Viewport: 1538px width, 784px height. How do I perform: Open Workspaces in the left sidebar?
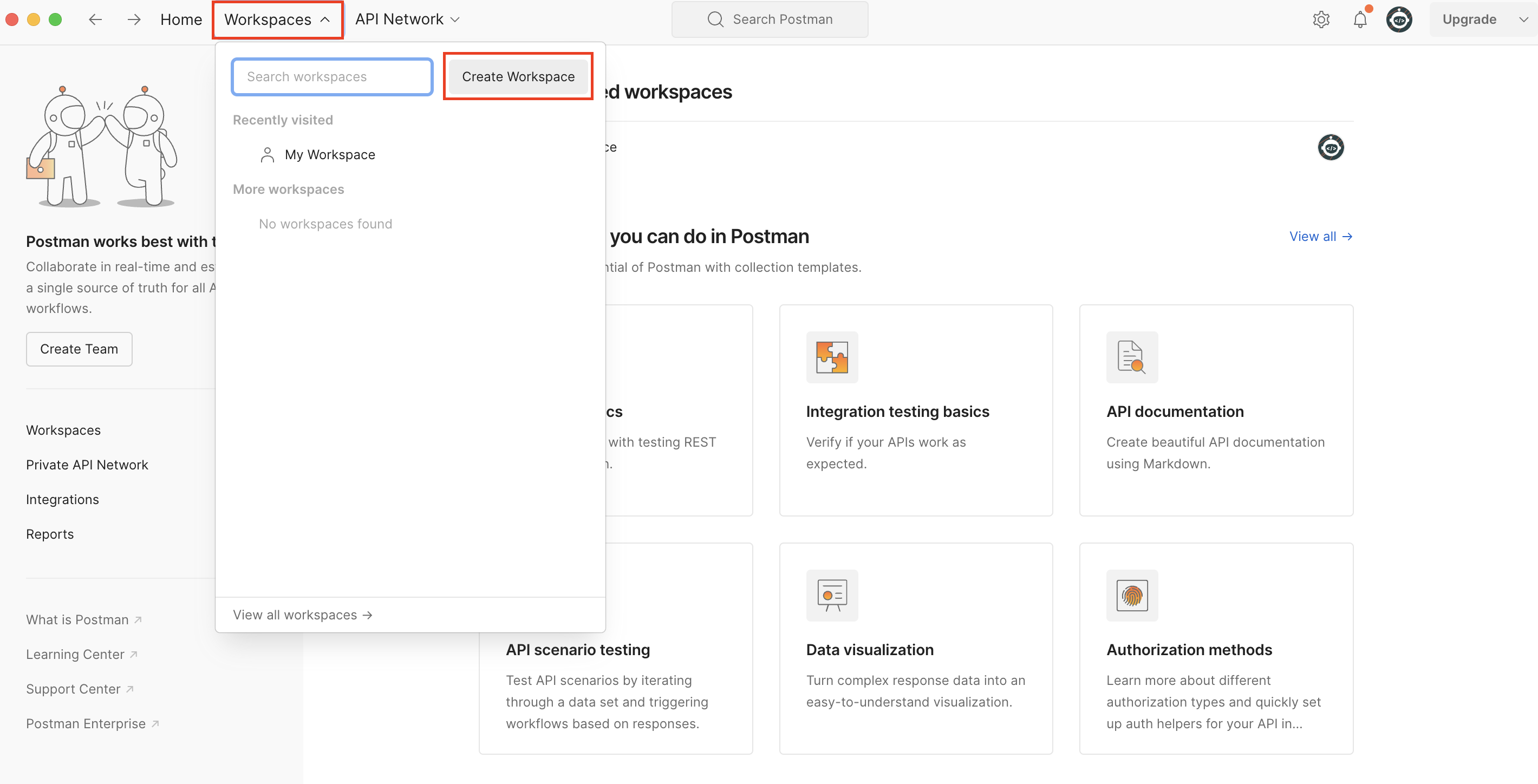(x=63, y=430)
